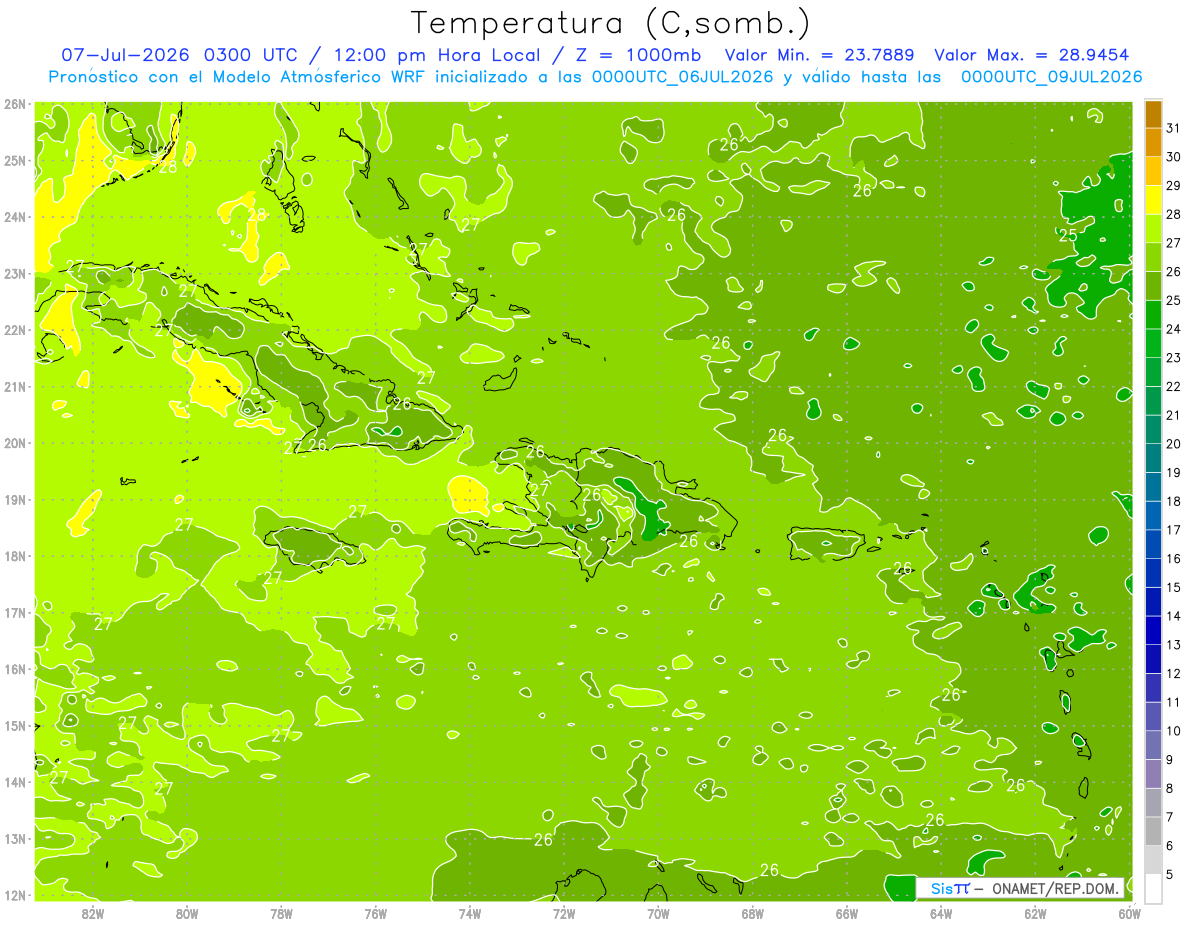Click the '70W' longitude axis label
The width and height of the screenshot is (1200, 927).
click(x=658, y=913)
